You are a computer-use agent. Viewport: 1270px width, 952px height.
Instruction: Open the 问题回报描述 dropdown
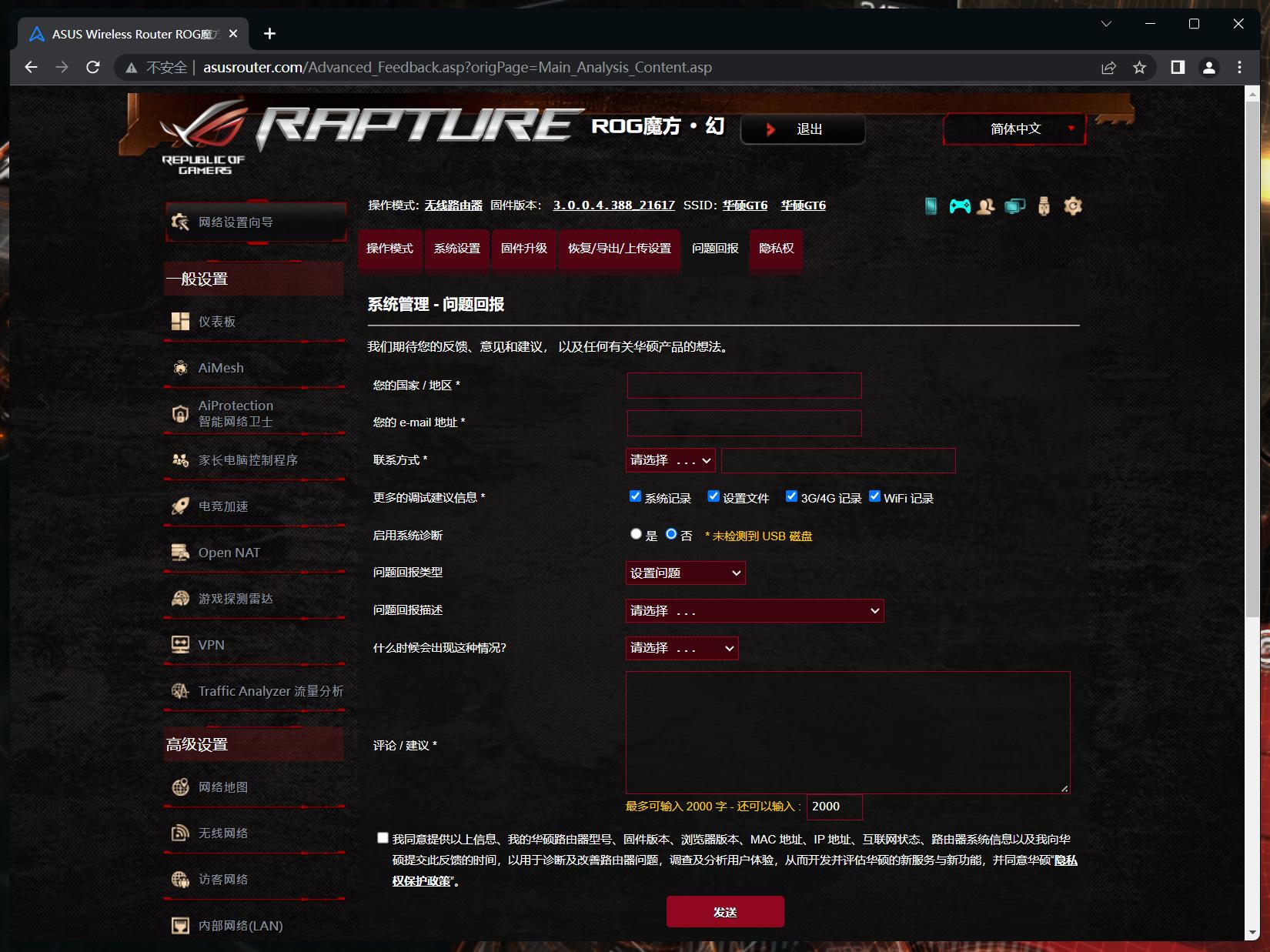tap(754, 610)
